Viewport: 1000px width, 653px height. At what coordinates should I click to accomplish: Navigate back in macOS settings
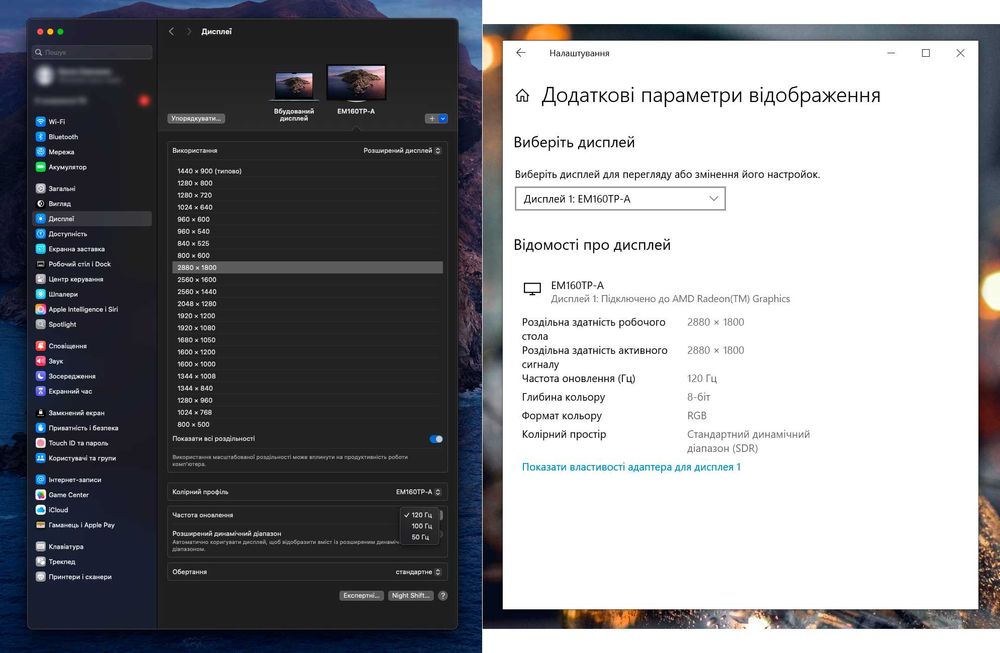(171, 31)
